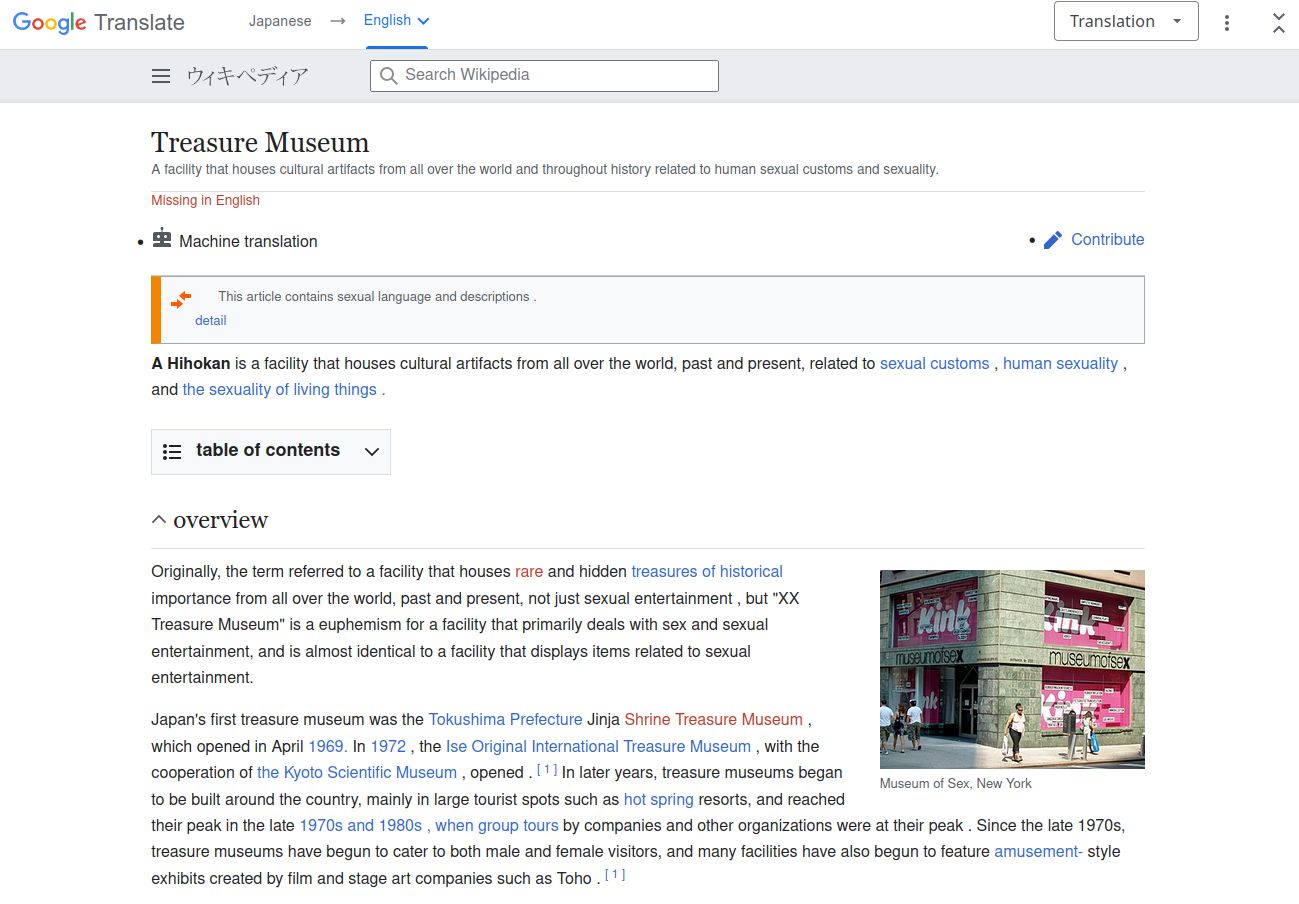Click the orange arrows notice icon

181,299
